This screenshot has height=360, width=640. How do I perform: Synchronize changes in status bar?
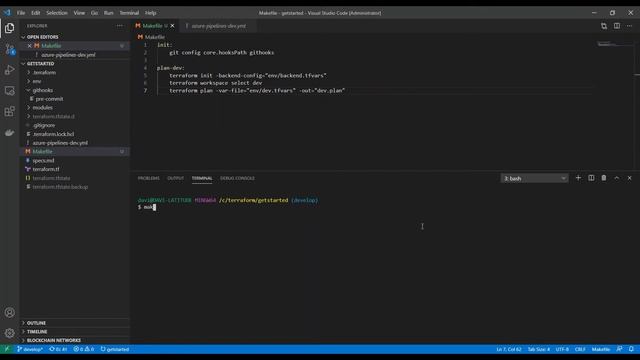coord(58,349)
